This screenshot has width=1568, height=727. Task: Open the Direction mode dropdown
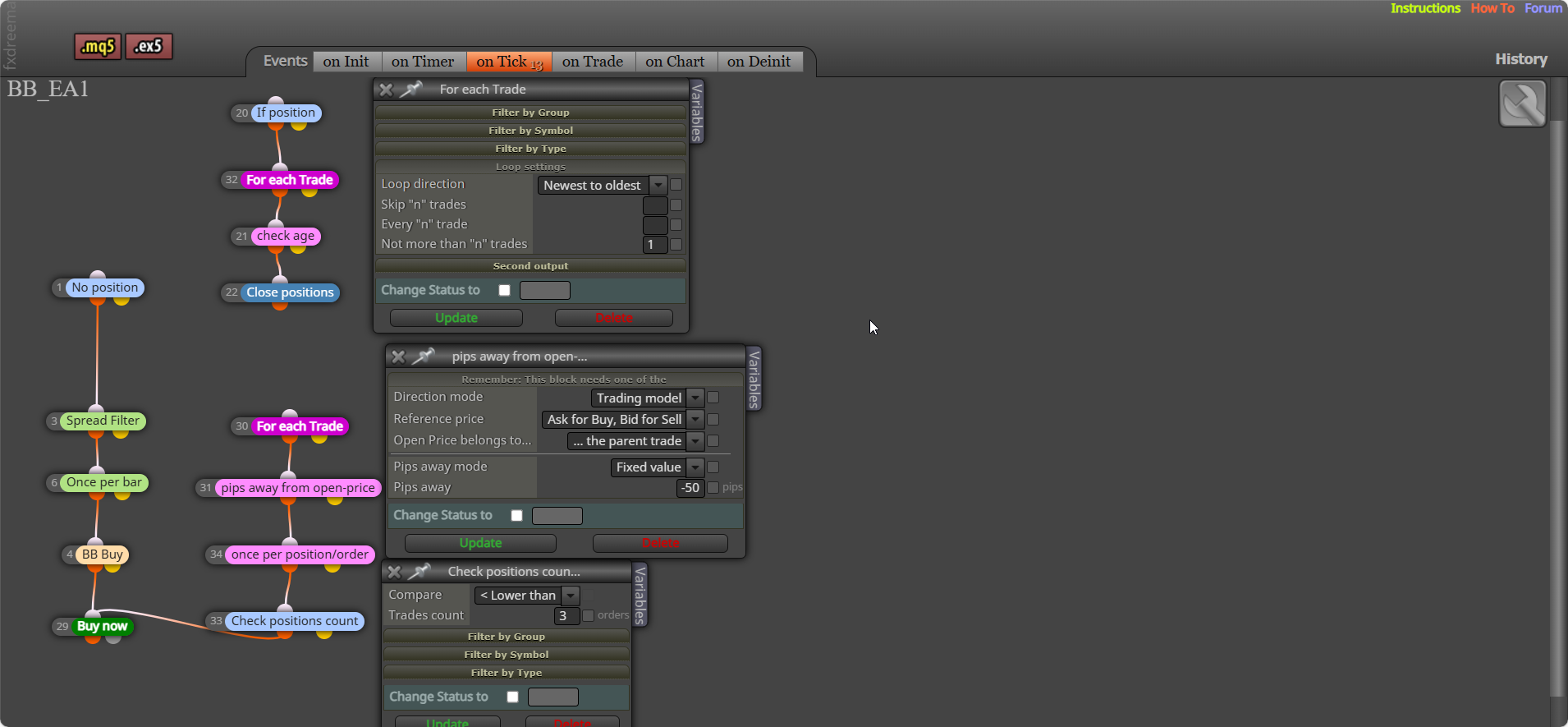647,398
